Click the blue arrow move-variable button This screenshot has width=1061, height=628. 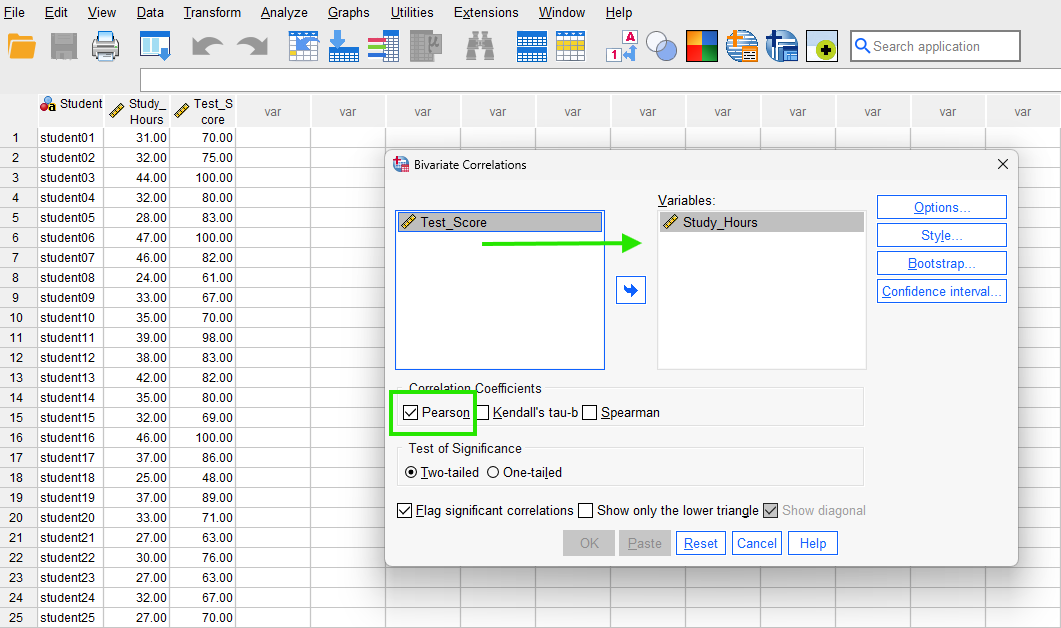[x=632, y=290]
